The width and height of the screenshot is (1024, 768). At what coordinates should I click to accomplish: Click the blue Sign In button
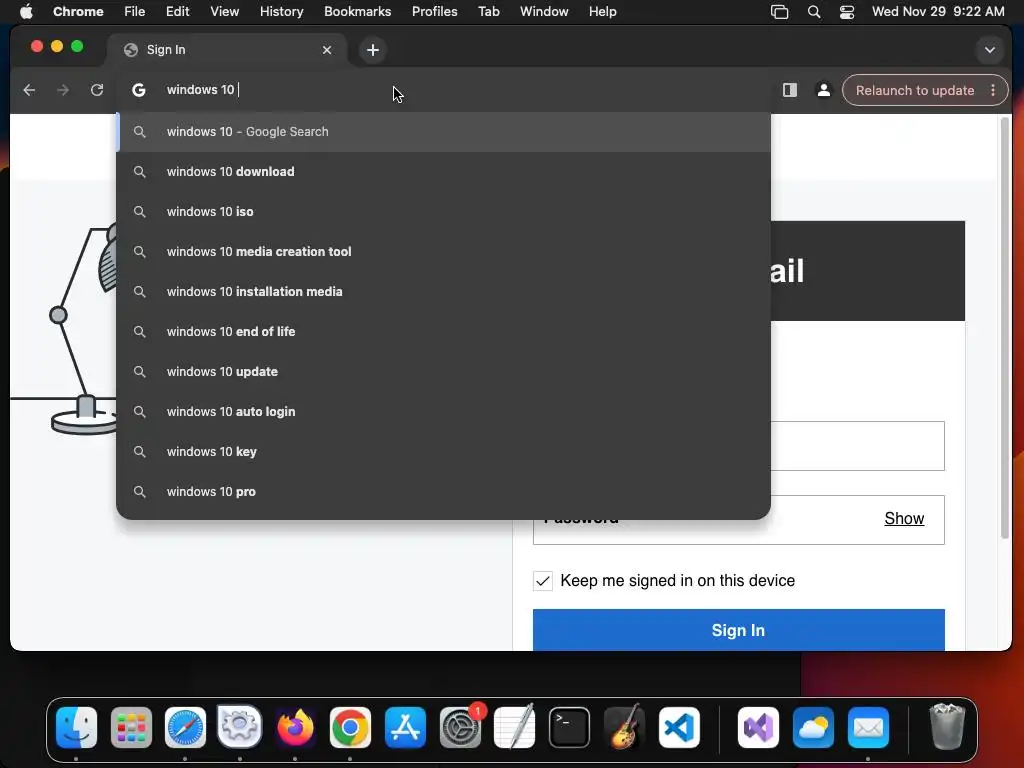pos(739,630)
